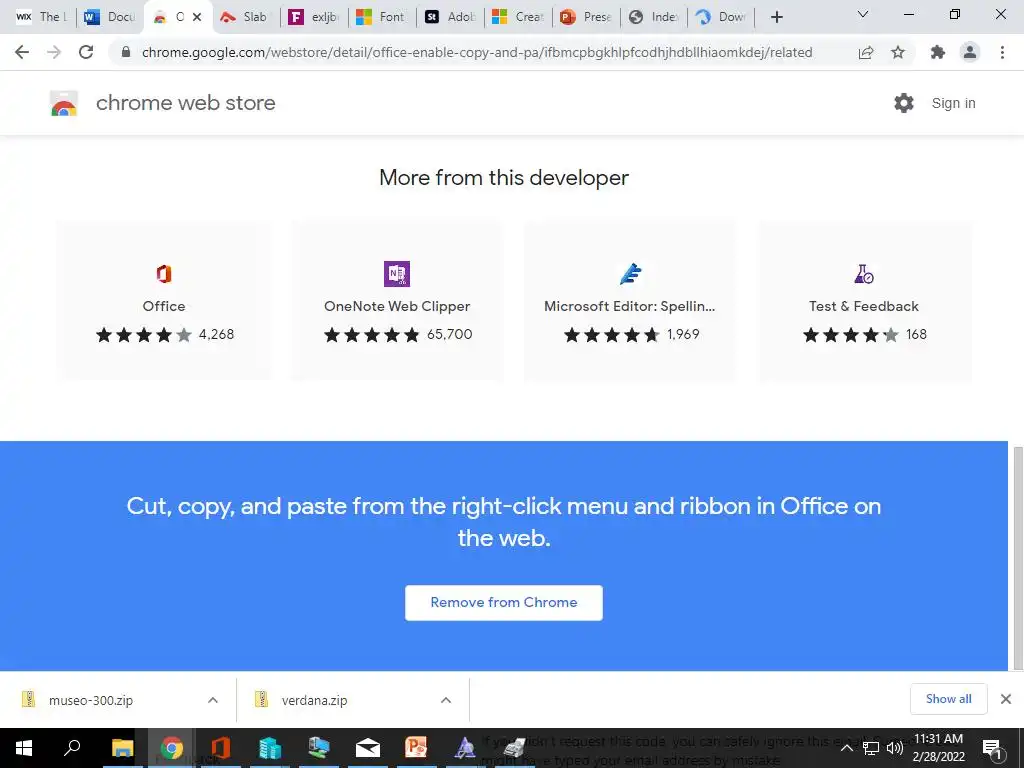Screen dimensions: 1024x768
Task: Open Chrome Web Store settings gear
Action: tap(904, 103)
